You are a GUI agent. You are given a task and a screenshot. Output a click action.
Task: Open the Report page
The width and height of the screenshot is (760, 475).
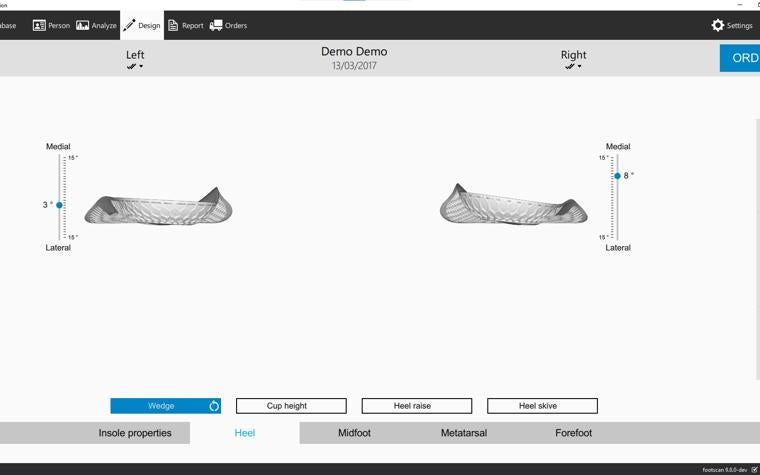coord(186,25)
